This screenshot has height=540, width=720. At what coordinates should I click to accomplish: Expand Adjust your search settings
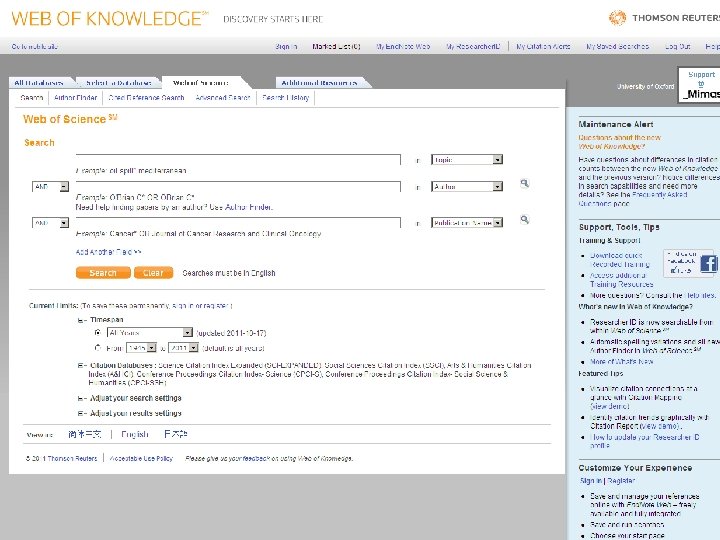pos(82,399)
